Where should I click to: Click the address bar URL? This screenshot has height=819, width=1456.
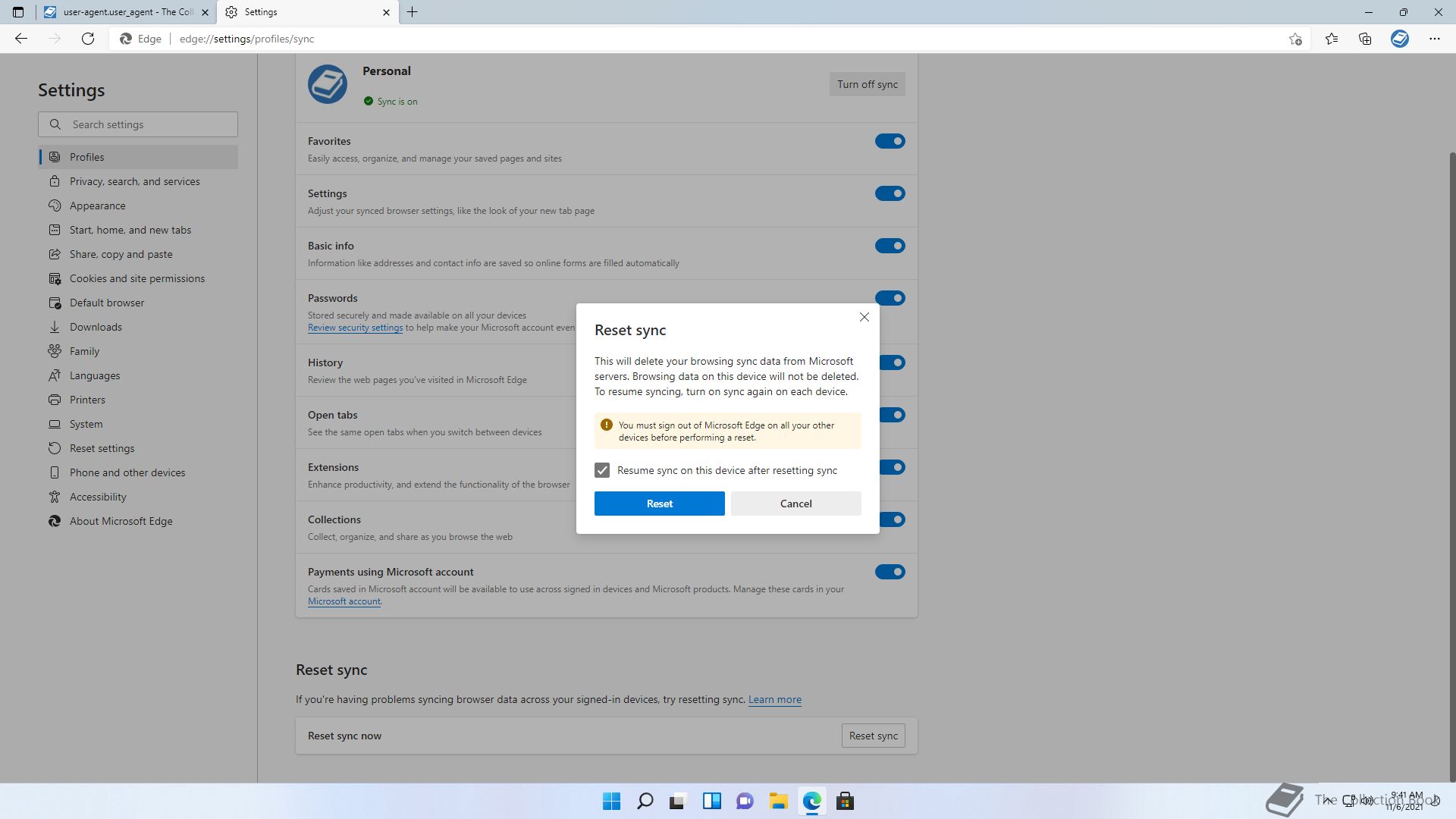pyautogui.click(x=246, y=39)
